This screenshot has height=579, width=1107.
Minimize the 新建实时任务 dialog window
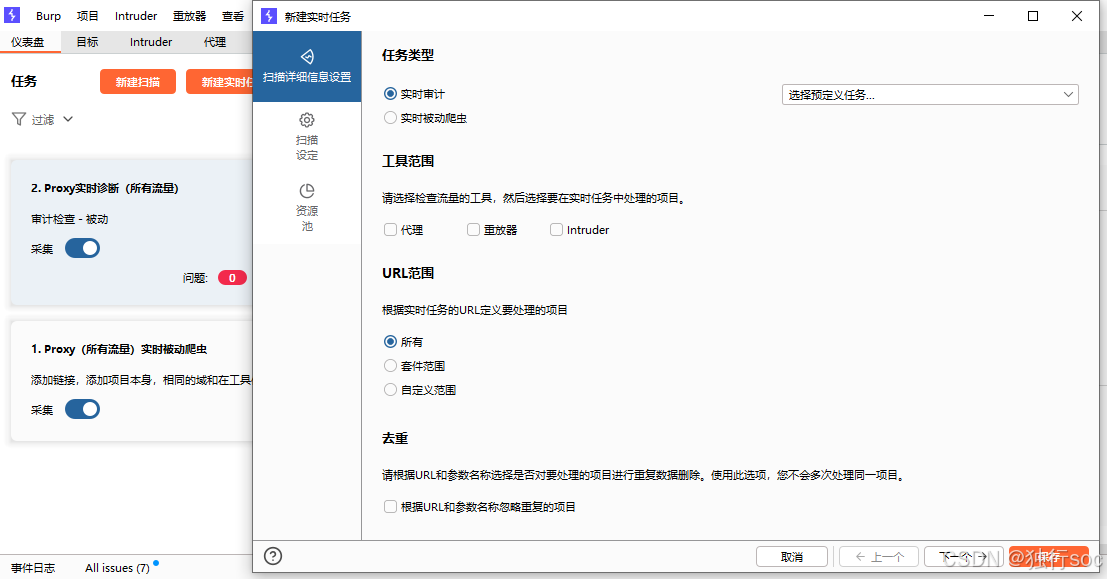pos(989,16)
